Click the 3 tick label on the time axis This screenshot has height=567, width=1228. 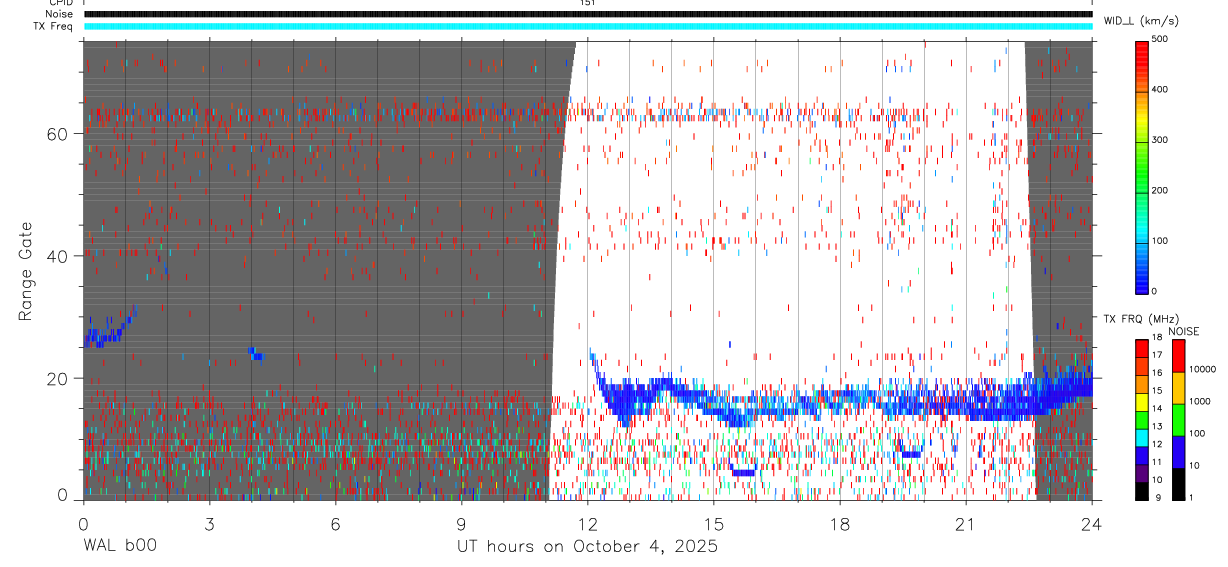[209, 523]
